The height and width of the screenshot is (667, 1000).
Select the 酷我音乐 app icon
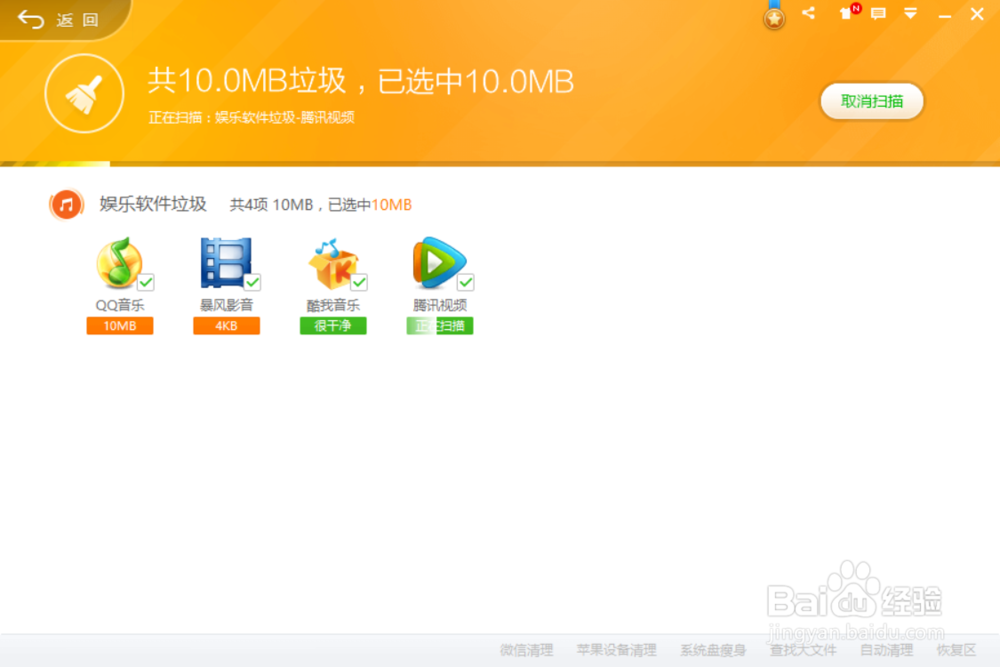pos(332,263)
